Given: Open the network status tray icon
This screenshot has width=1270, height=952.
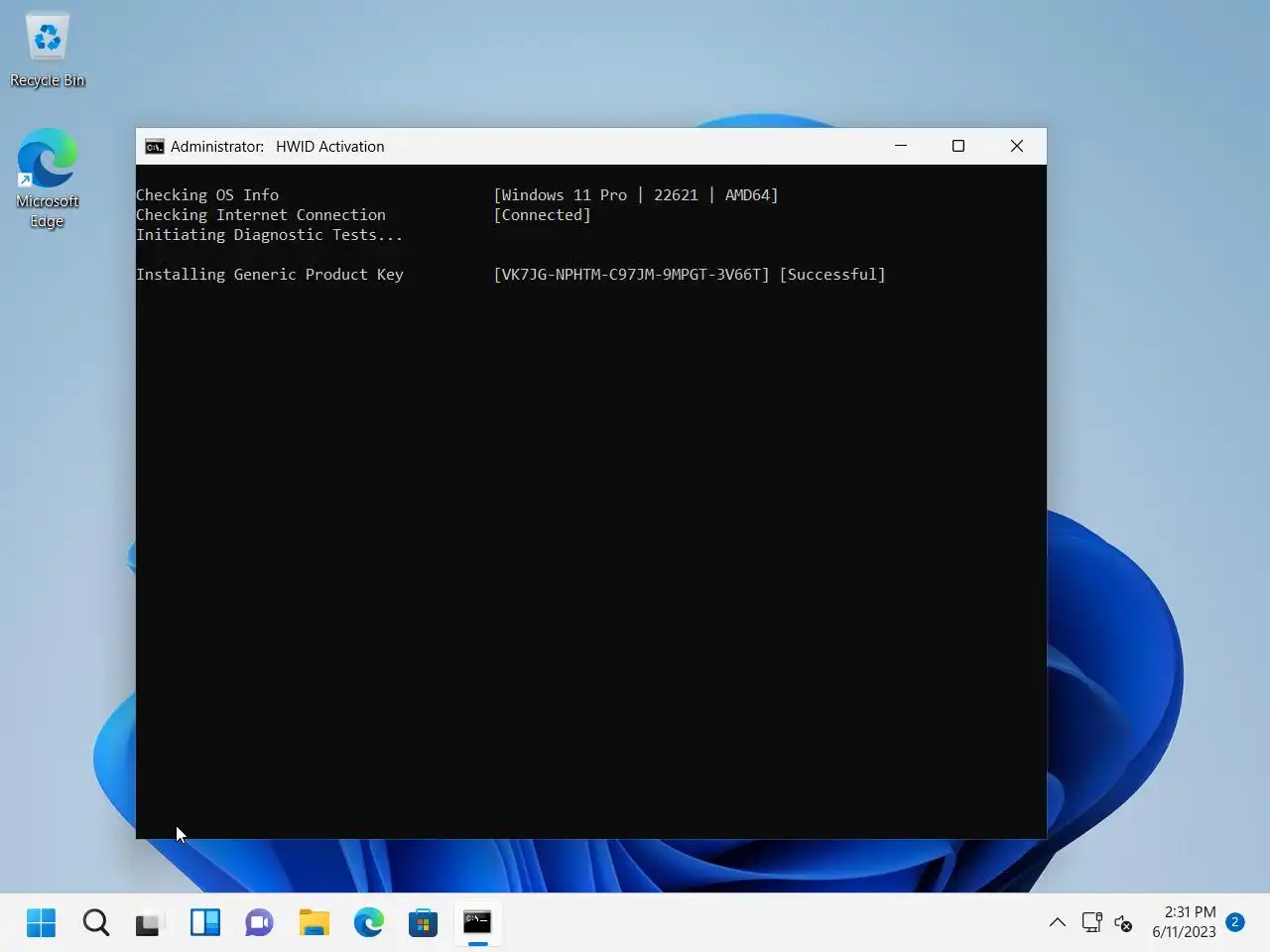Looking at the screenshot, I should coord(1092,923).
